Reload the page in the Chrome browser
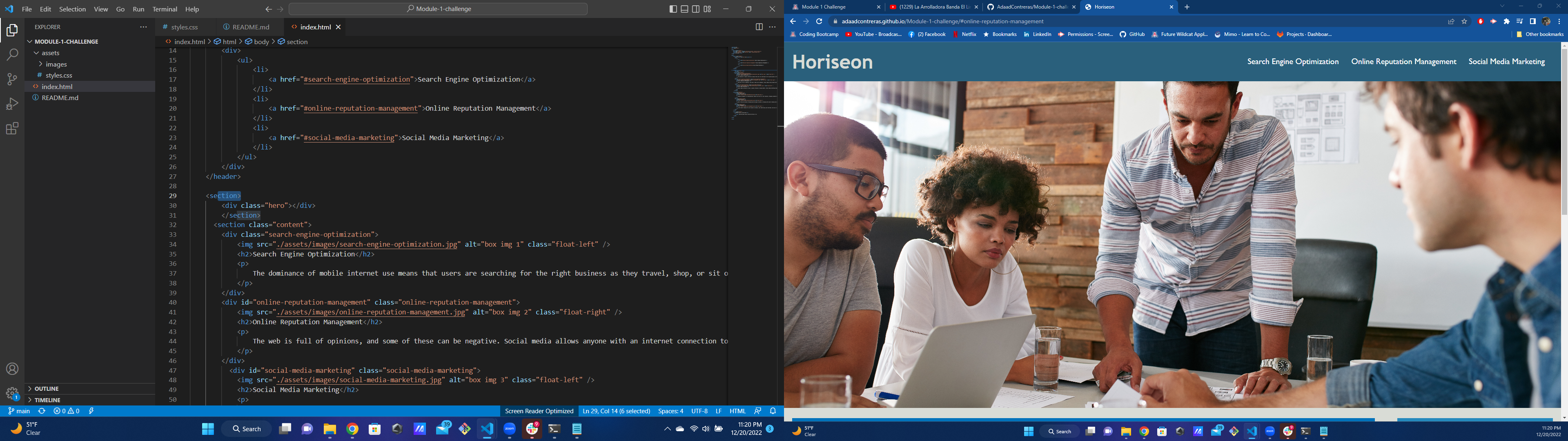This screenshot has height=441, width=1568. point(819,21)
